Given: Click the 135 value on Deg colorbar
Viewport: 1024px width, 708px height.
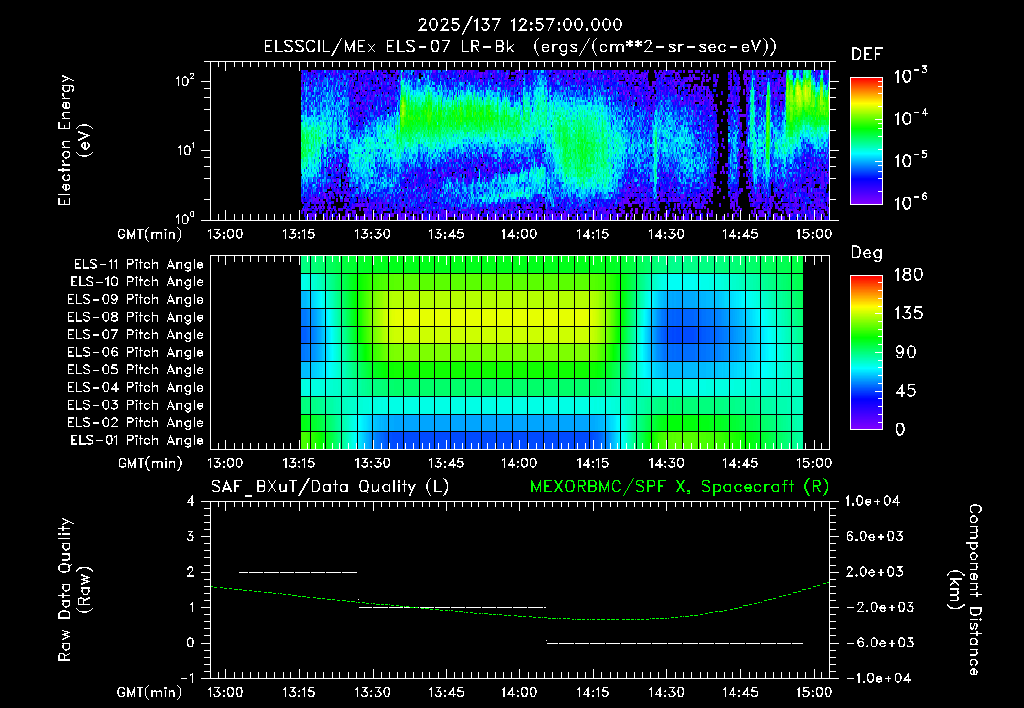Looking at the screenshot, I should click(x=909, y=314).
